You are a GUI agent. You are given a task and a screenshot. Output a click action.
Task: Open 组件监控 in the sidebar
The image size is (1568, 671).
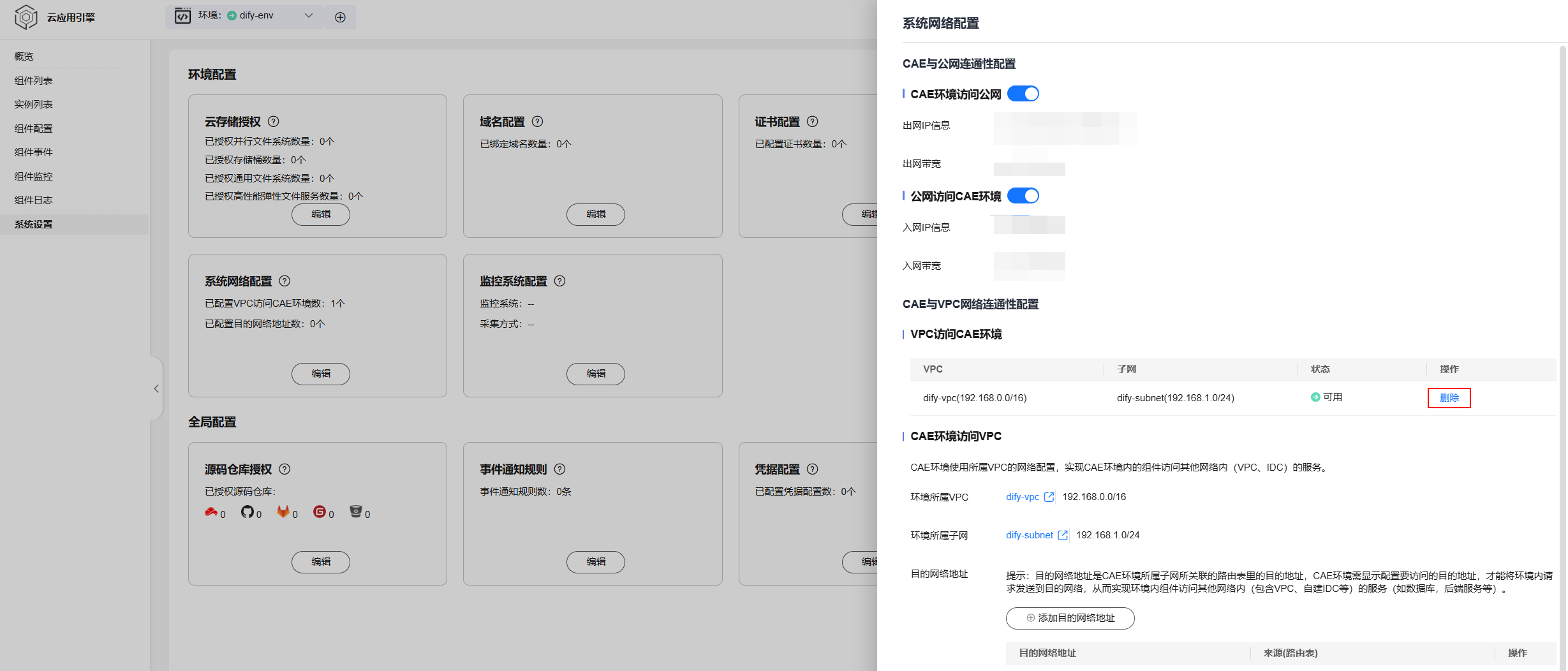pyautogui.click(x=34, y=176)
